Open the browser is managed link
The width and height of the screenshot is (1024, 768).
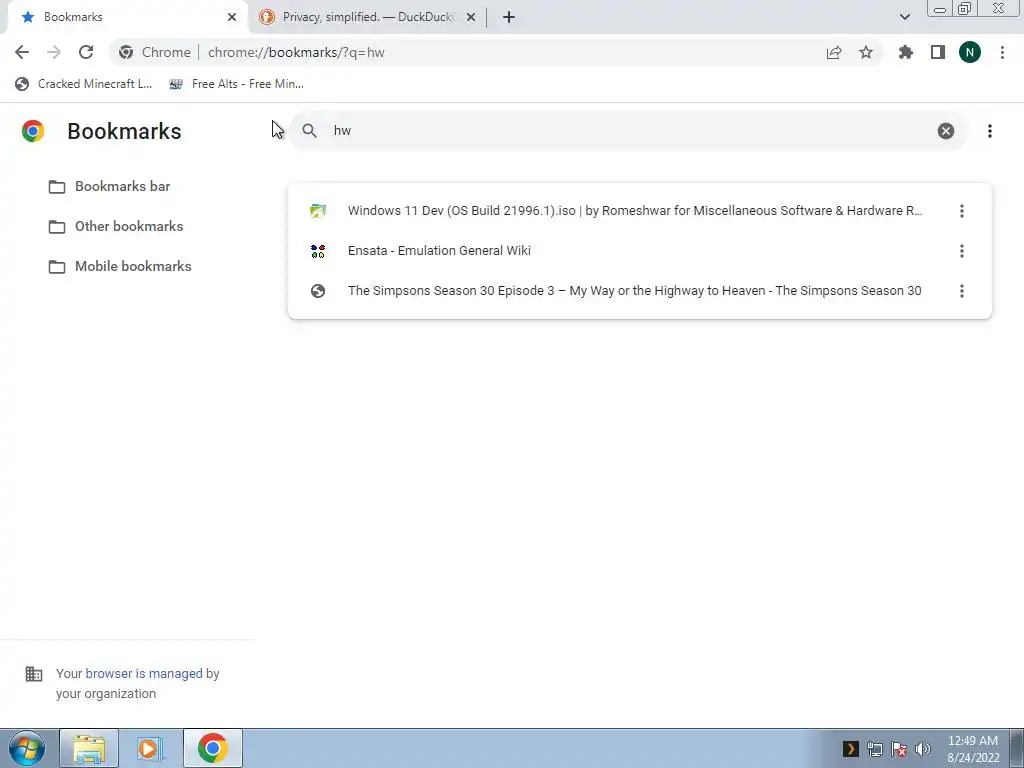click(144, 673)
